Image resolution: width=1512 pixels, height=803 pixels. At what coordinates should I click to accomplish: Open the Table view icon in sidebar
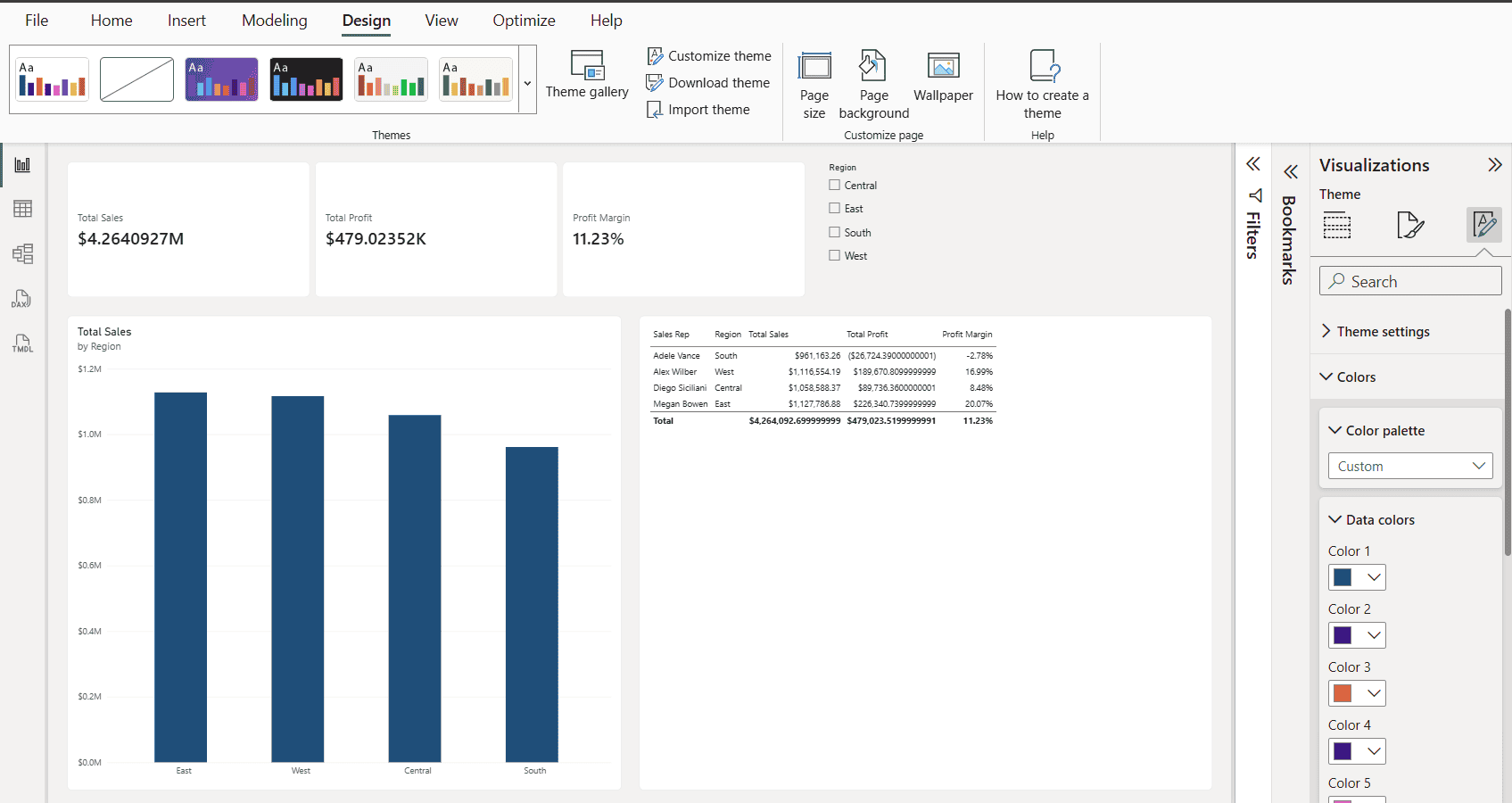click(x=22, y=209)
